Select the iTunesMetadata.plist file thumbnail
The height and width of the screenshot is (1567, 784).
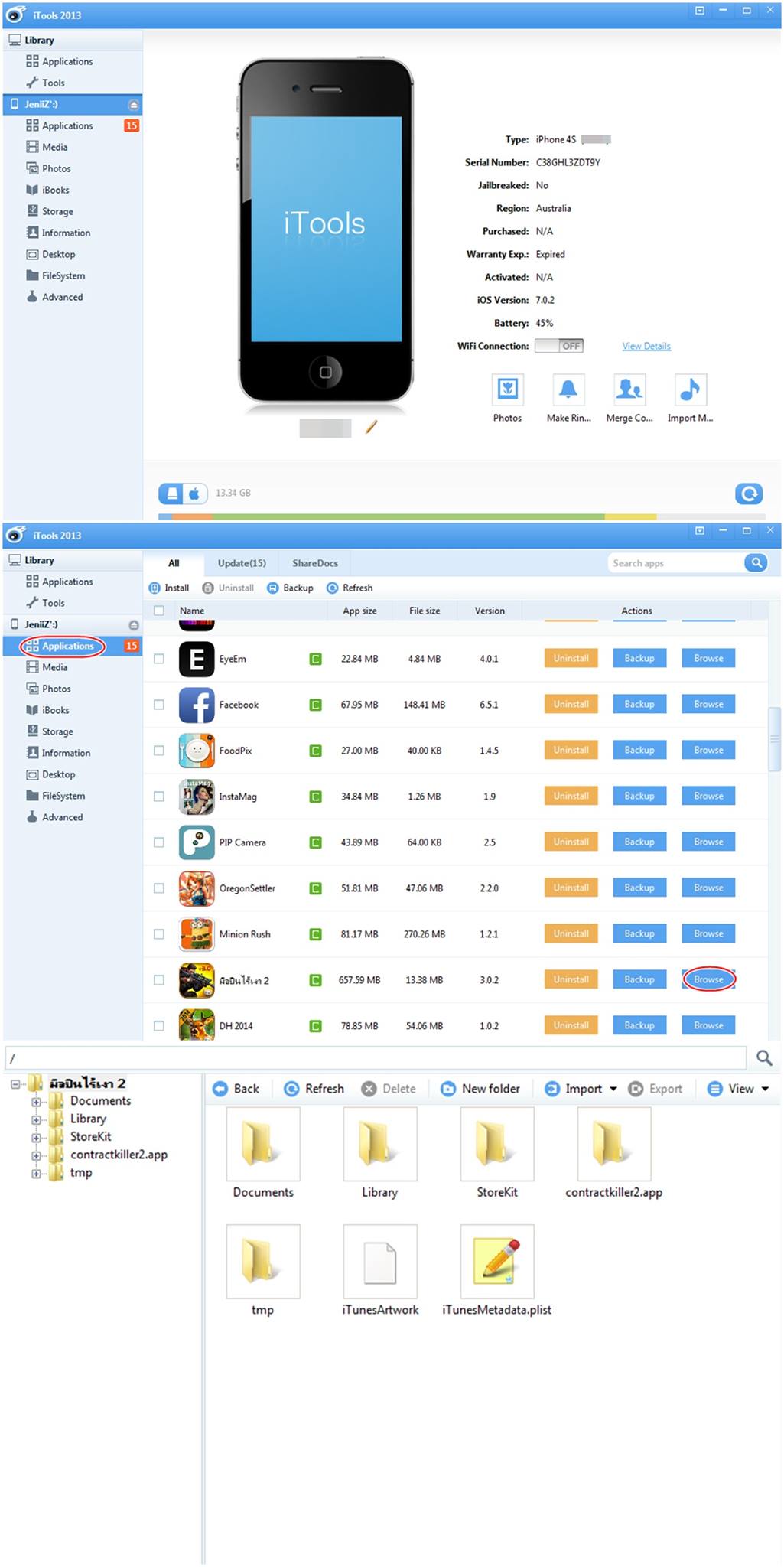point(497,1262)
